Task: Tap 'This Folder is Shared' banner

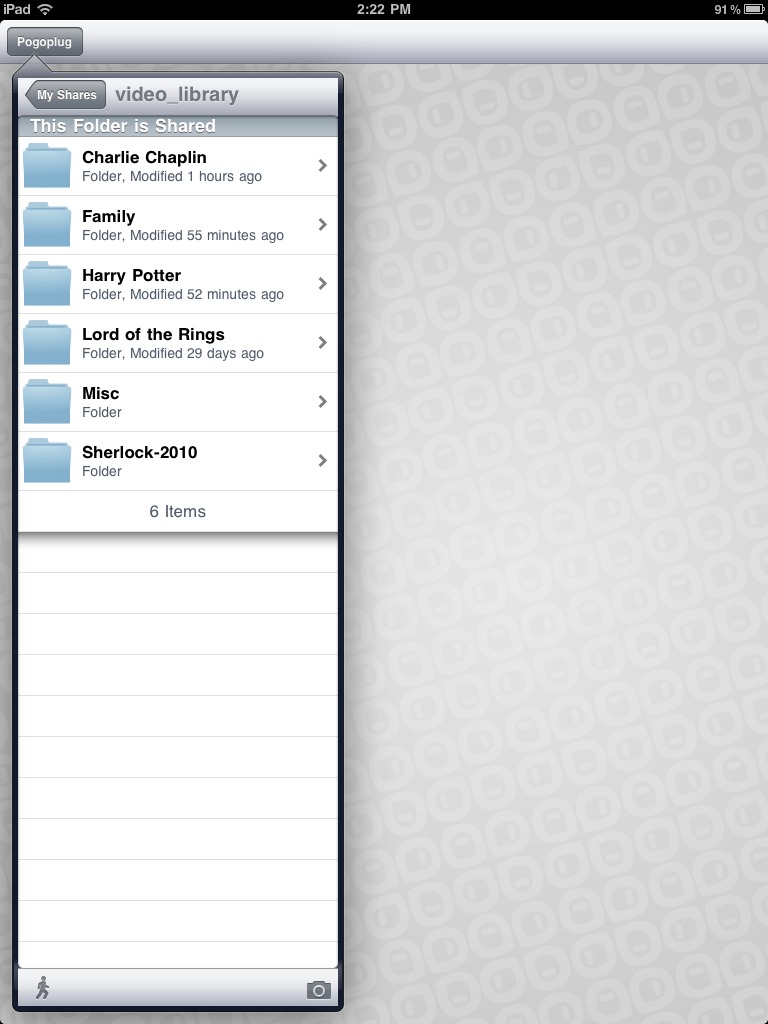Action: [x=178, y=126]
